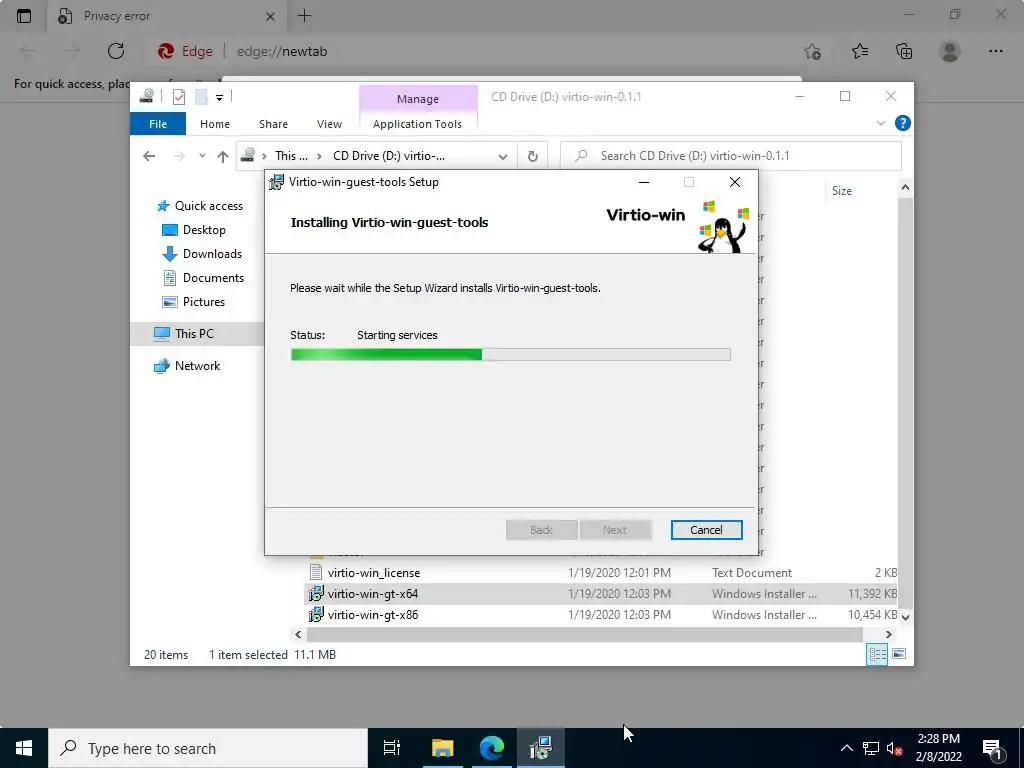
Task: Expand the address bar history dropdown
Action: 502,156
